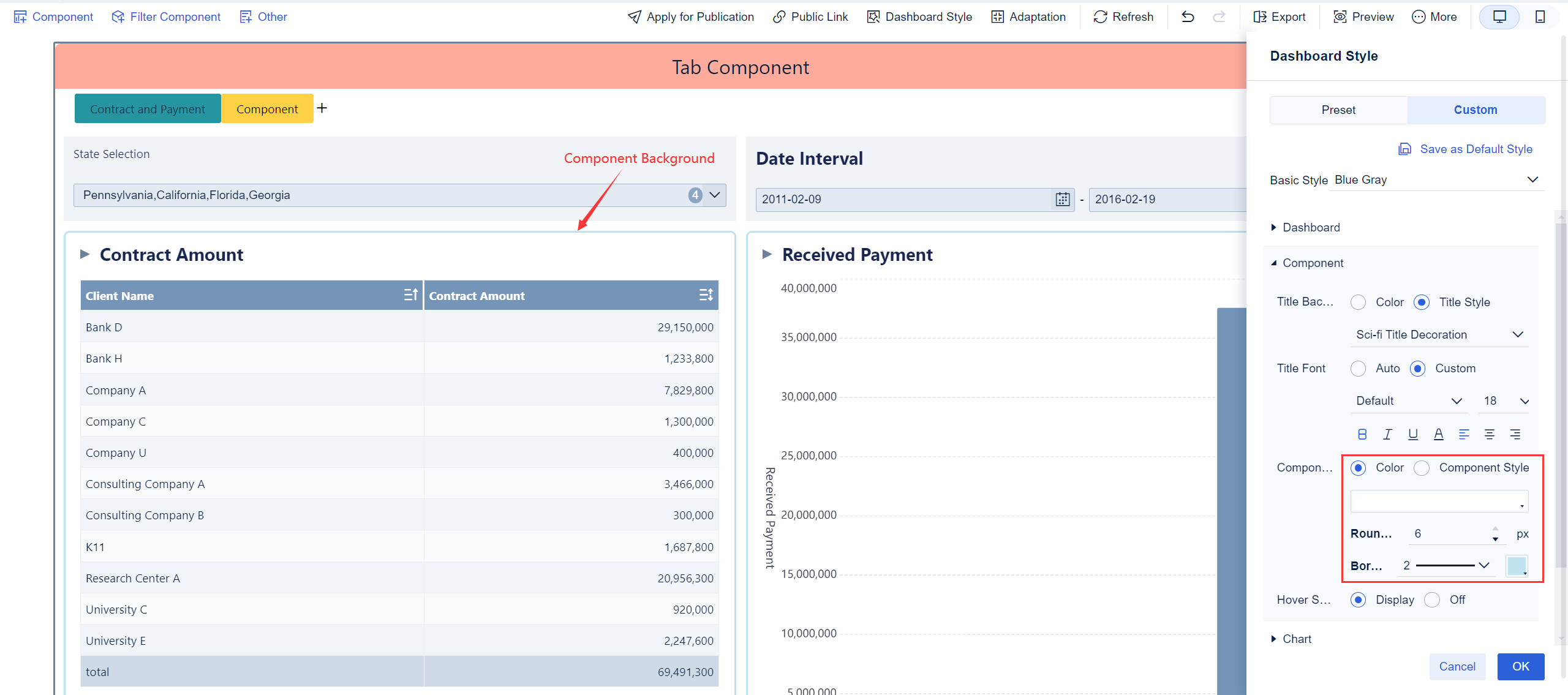Open the calendar icon next to 2011-02-09
Screen dimensions: 1568x695
point(1062,199)
